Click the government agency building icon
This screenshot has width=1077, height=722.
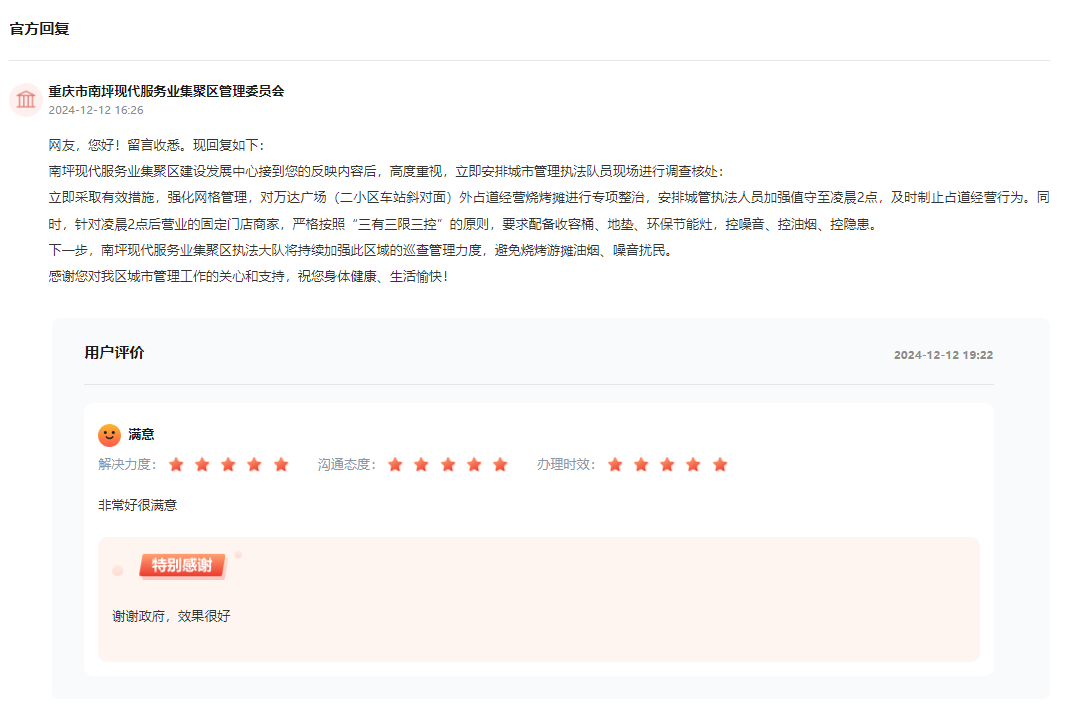coord(24,99)
